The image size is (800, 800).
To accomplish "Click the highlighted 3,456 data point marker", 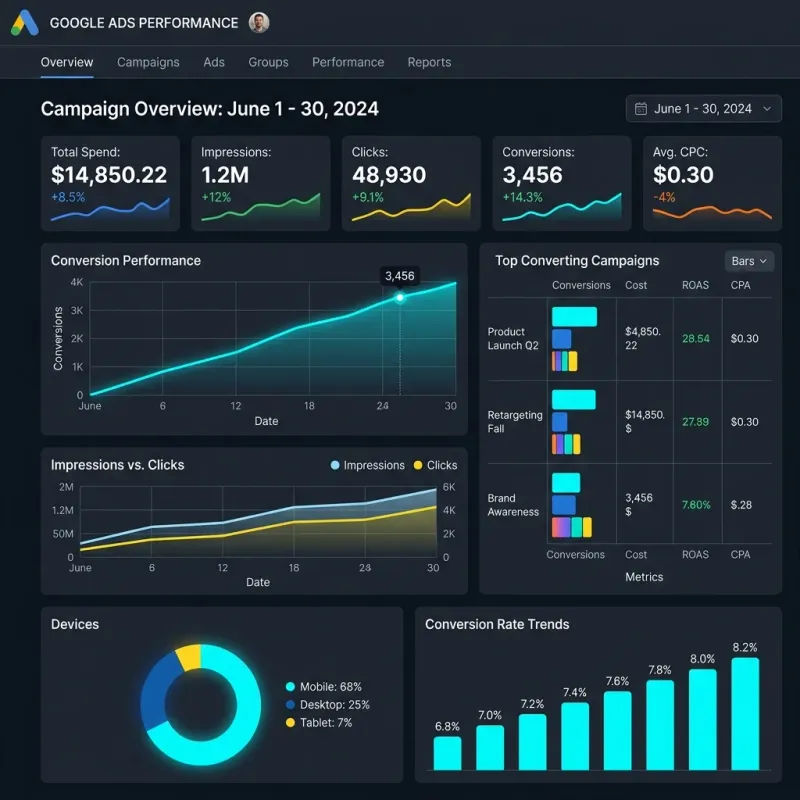I will coord(400,297).
